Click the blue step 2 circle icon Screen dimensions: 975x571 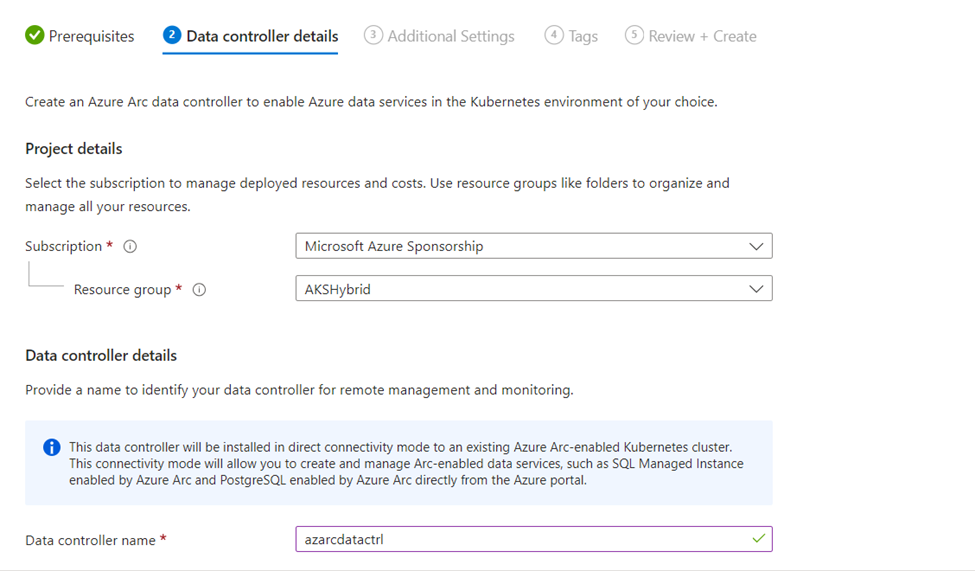click(x=172, y=35)
